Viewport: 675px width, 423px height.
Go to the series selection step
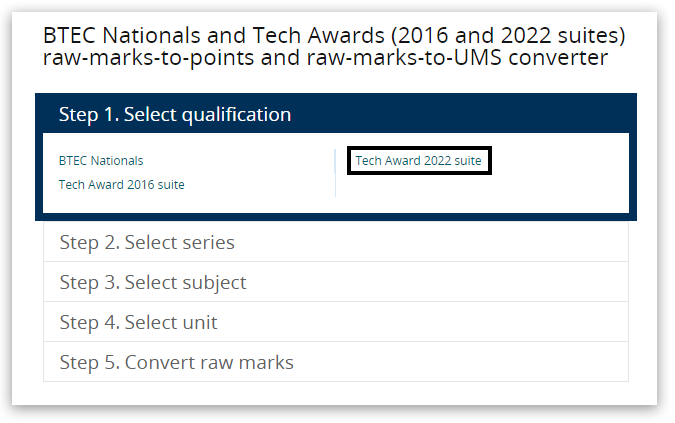(x=147, y=242)
